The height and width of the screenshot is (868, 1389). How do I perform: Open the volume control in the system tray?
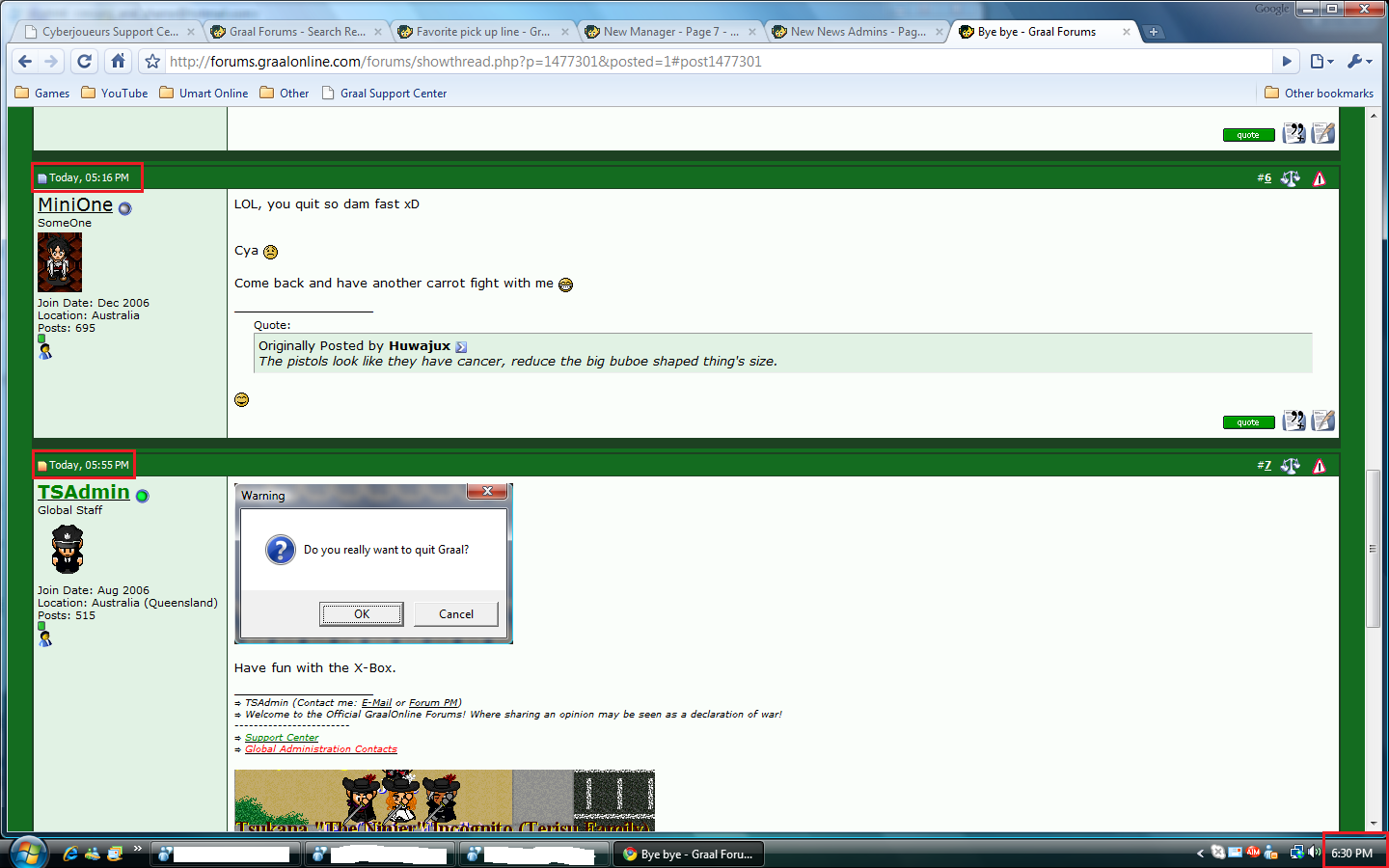(1314, 853)
